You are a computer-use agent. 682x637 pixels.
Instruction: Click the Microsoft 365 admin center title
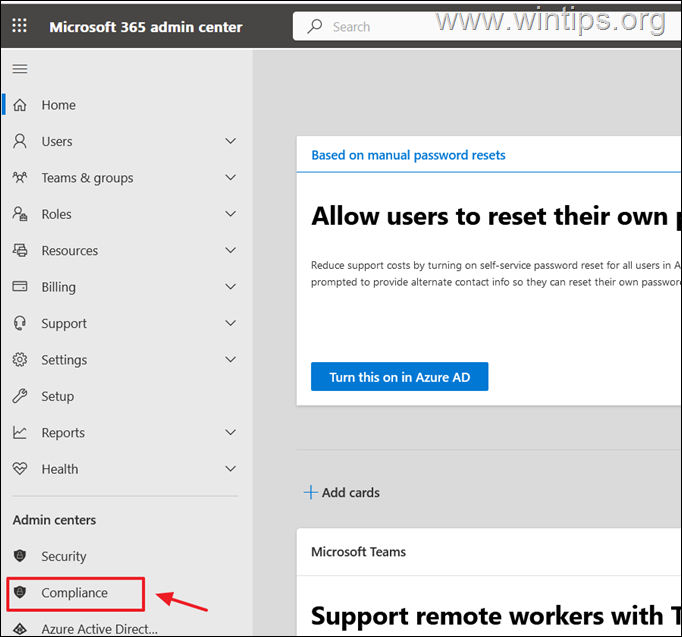point(146,27)
